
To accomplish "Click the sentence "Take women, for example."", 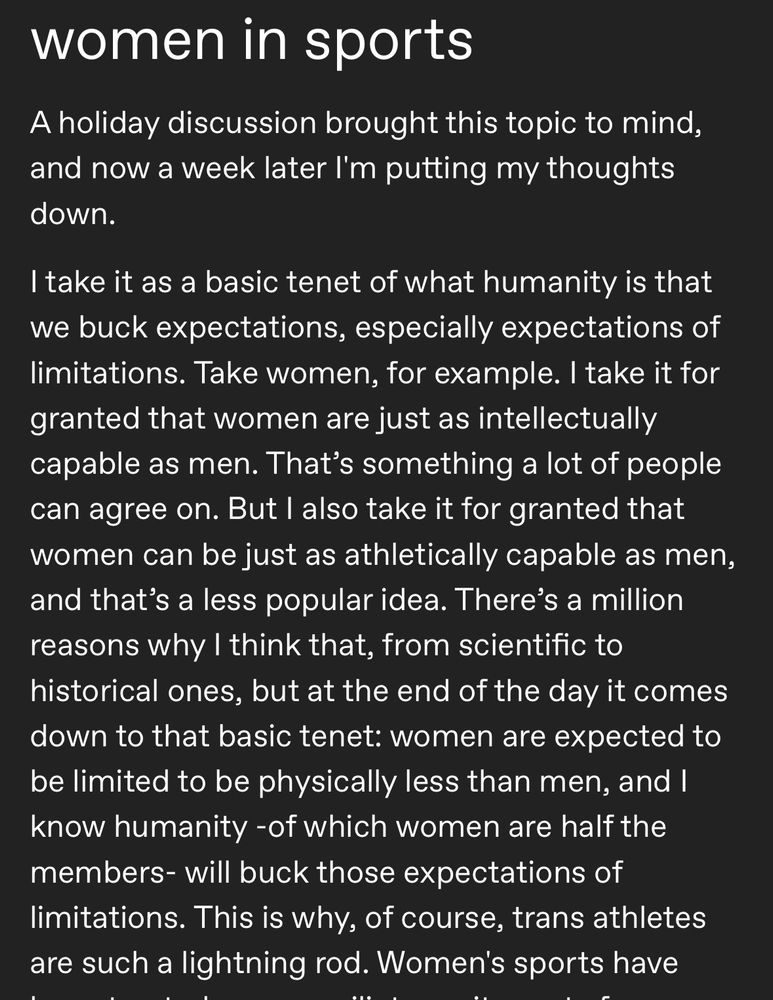I will pos(376,374).
